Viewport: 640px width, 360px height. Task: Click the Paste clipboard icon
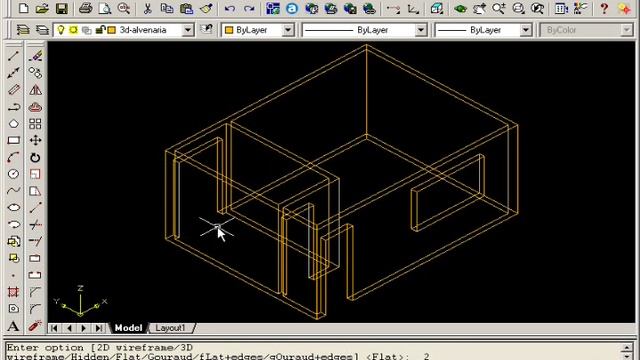tap(187, 8)
